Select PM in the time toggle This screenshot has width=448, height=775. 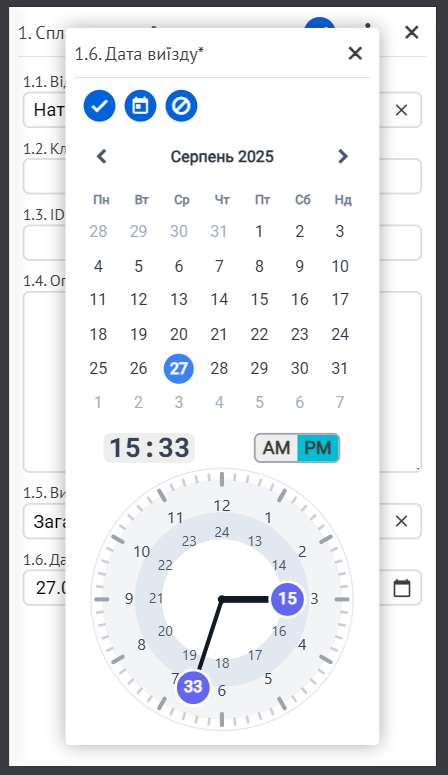tap(318, 448)
